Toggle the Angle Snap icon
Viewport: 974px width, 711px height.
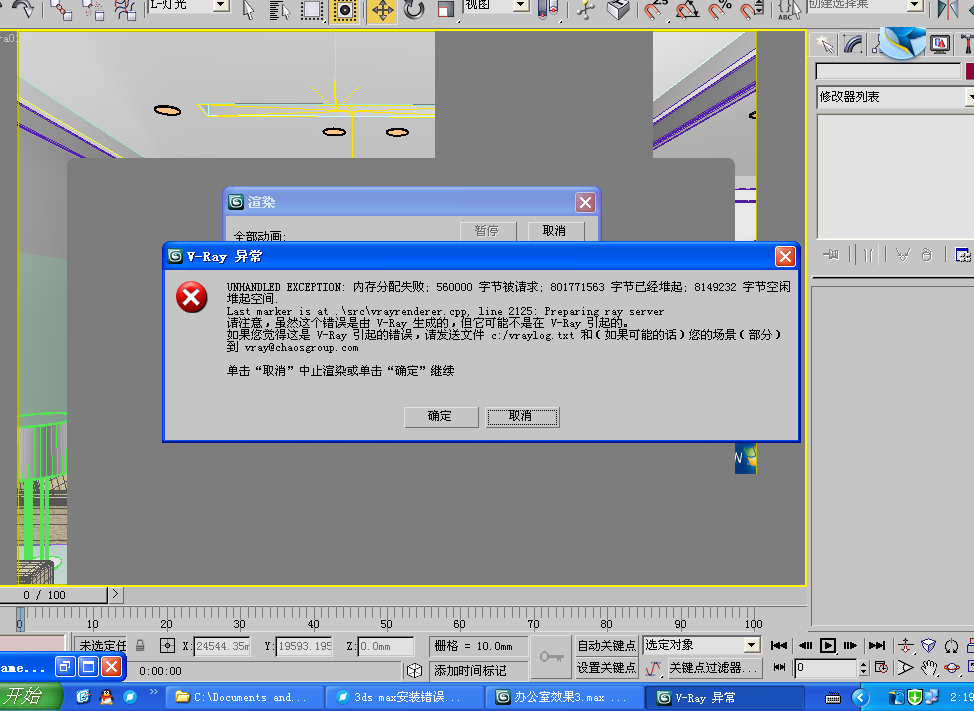(x=687, y=9)
